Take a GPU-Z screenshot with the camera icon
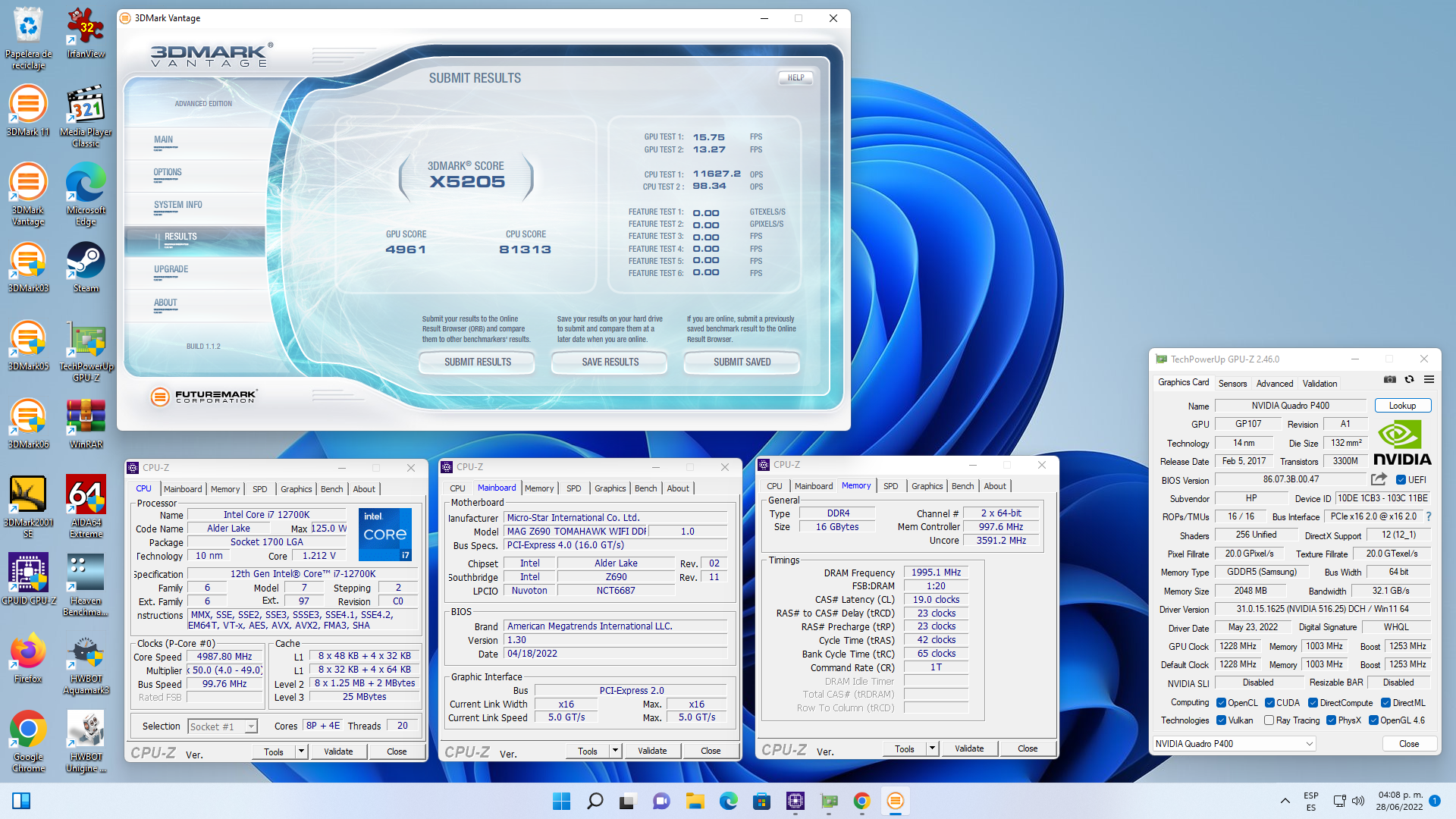Viewport: 1456px width, 819px height. 1389,380
